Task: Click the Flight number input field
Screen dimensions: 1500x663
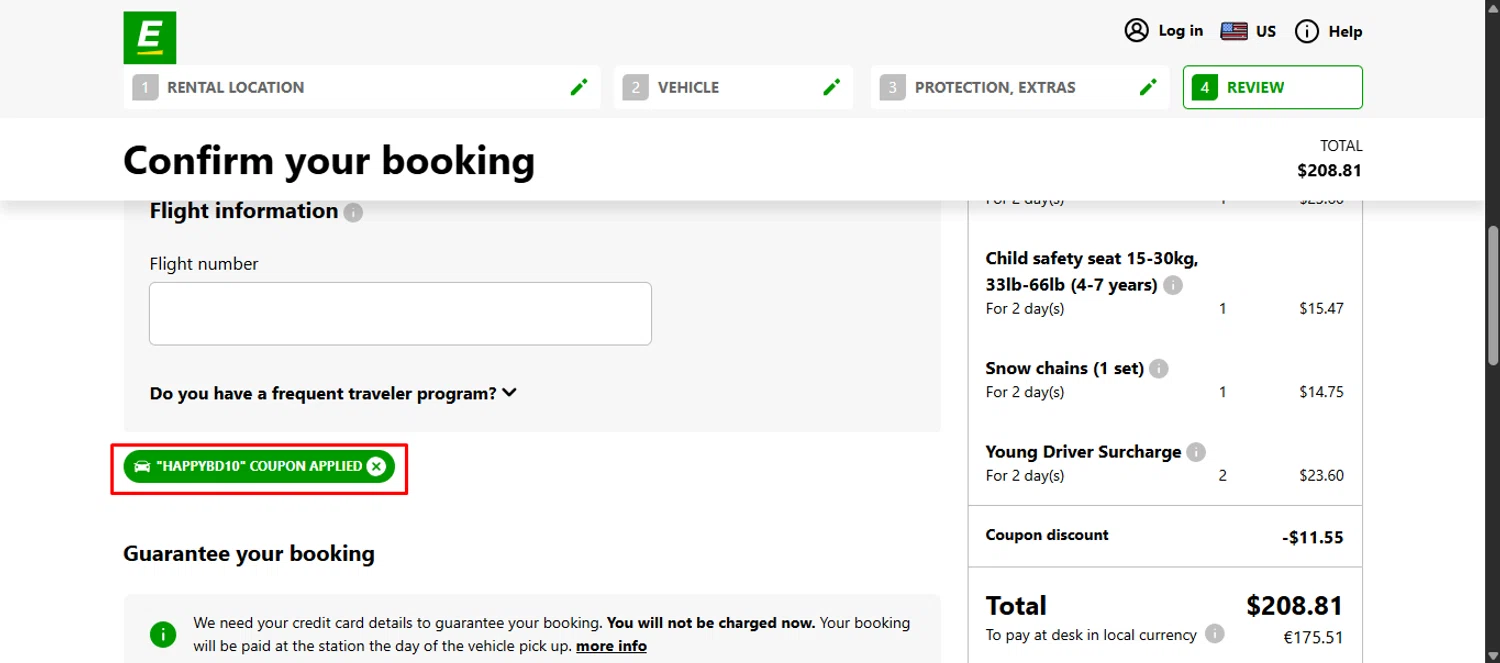Action: pos(400,314)
